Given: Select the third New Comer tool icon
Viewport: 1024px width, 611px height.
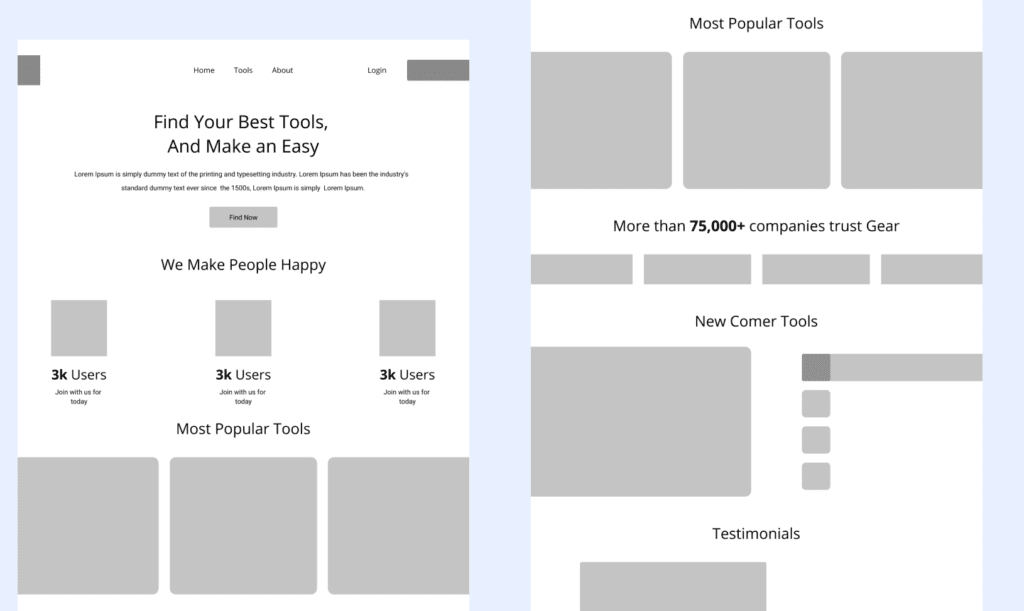Looking at the screenshot, I should coord(816,440).
